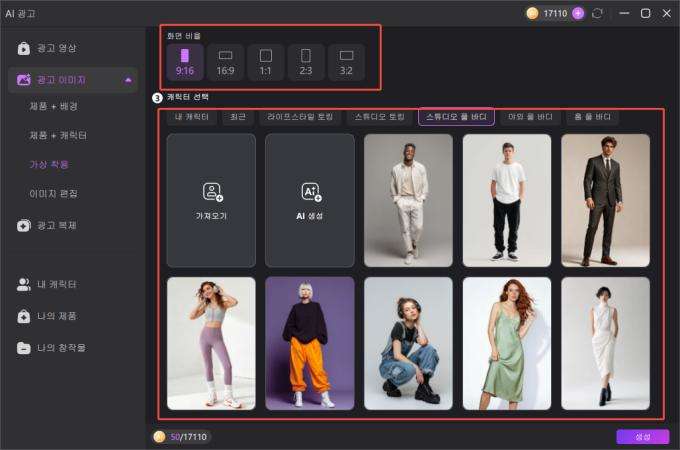Click the purple 생성 generate button

[x=643, y=437]
